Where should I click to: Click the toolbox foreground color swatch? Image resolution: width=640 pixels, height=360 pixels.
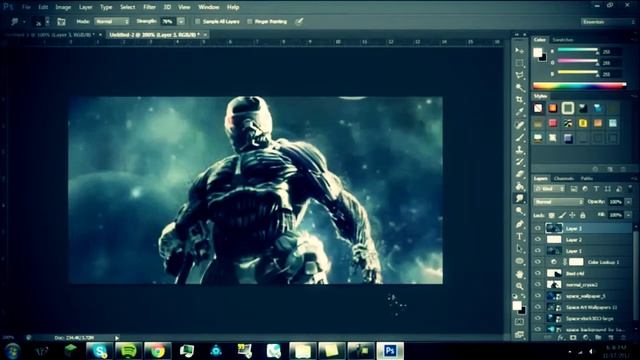517,306
